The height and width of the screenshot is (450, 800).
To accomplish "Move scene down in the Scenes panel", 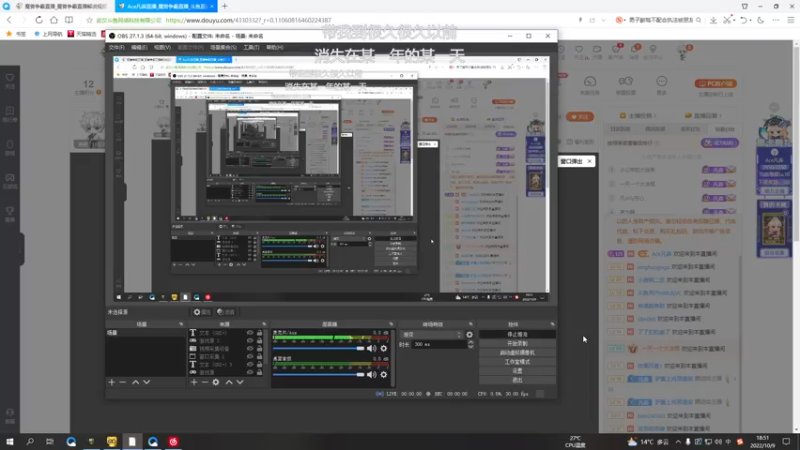I will [x=146, y=382].
